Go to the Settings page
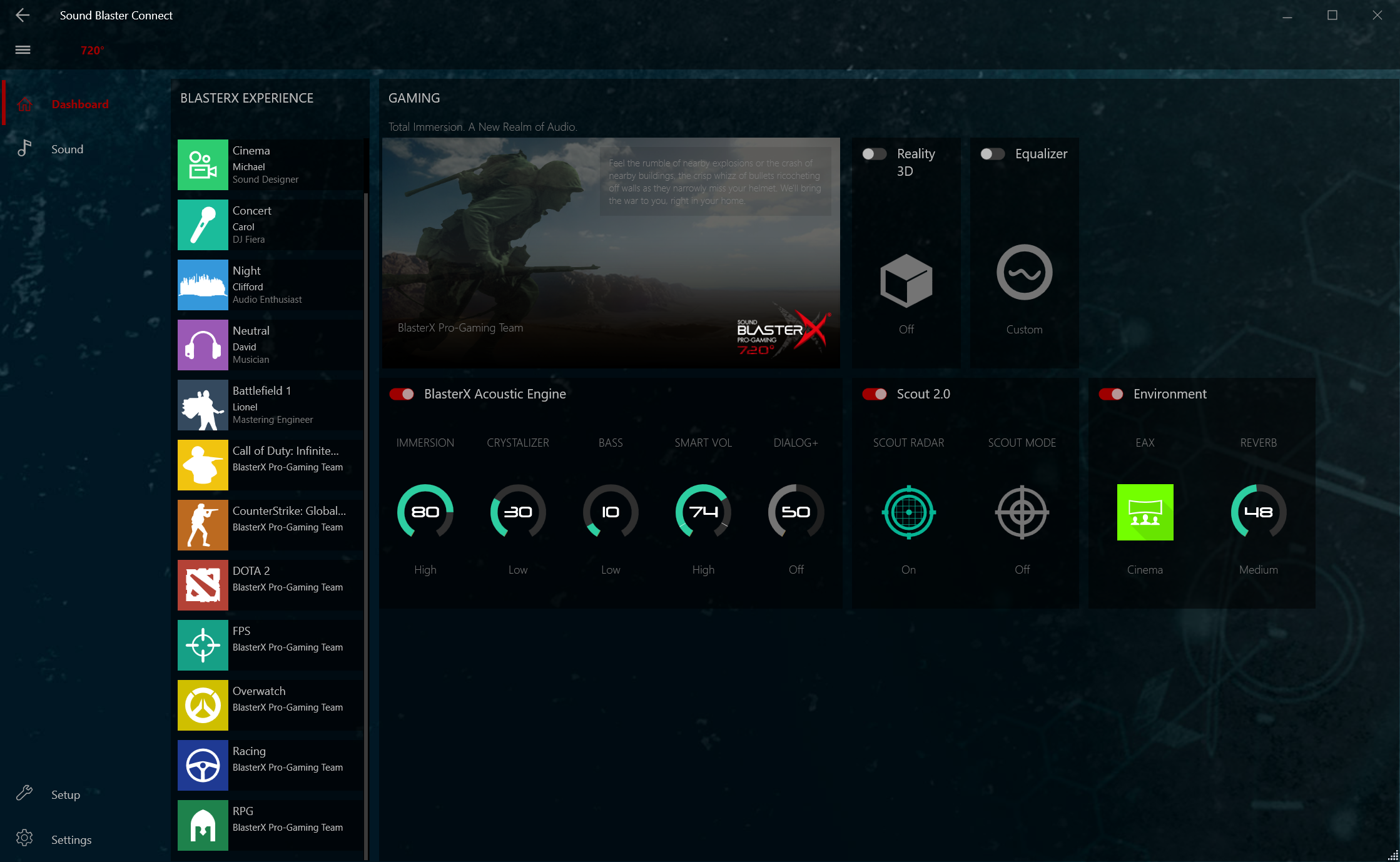1400x862 pixels. click(x=85, y=839)
